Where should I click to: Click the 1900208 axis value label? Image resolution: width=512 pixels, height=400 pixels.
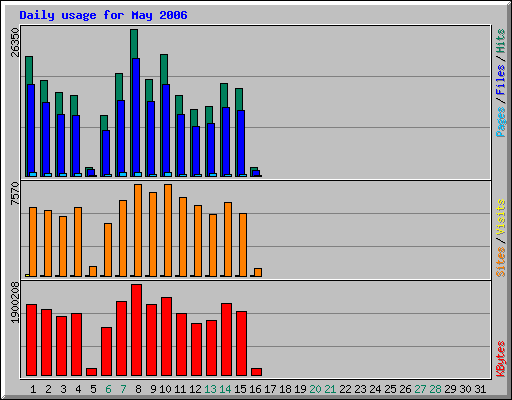[x=15, y=302]
